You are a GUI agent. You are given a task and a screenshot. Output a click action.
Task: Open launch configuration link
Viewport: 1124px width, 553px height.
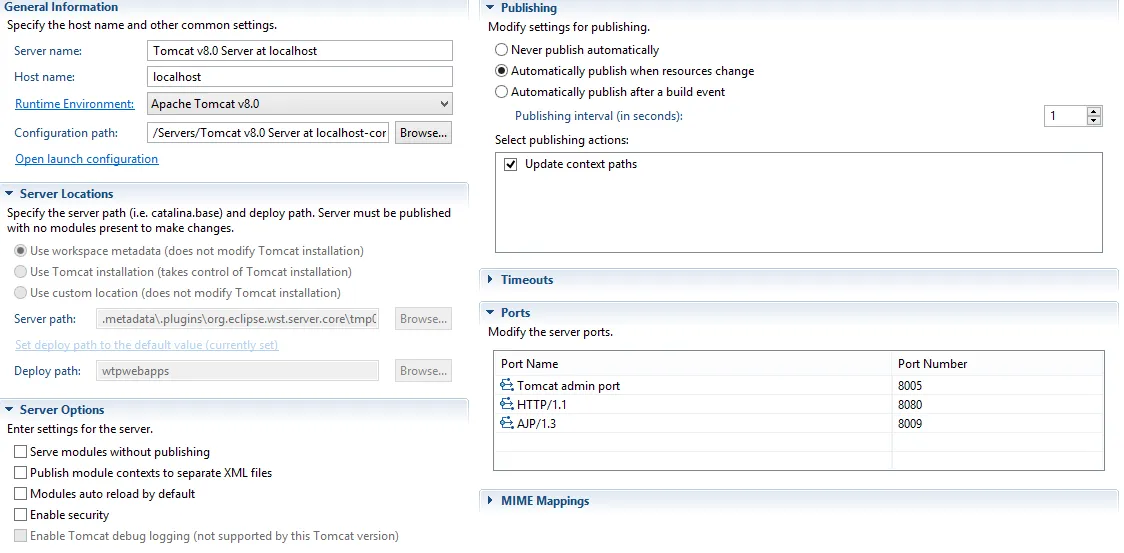[x=87, y=159]
